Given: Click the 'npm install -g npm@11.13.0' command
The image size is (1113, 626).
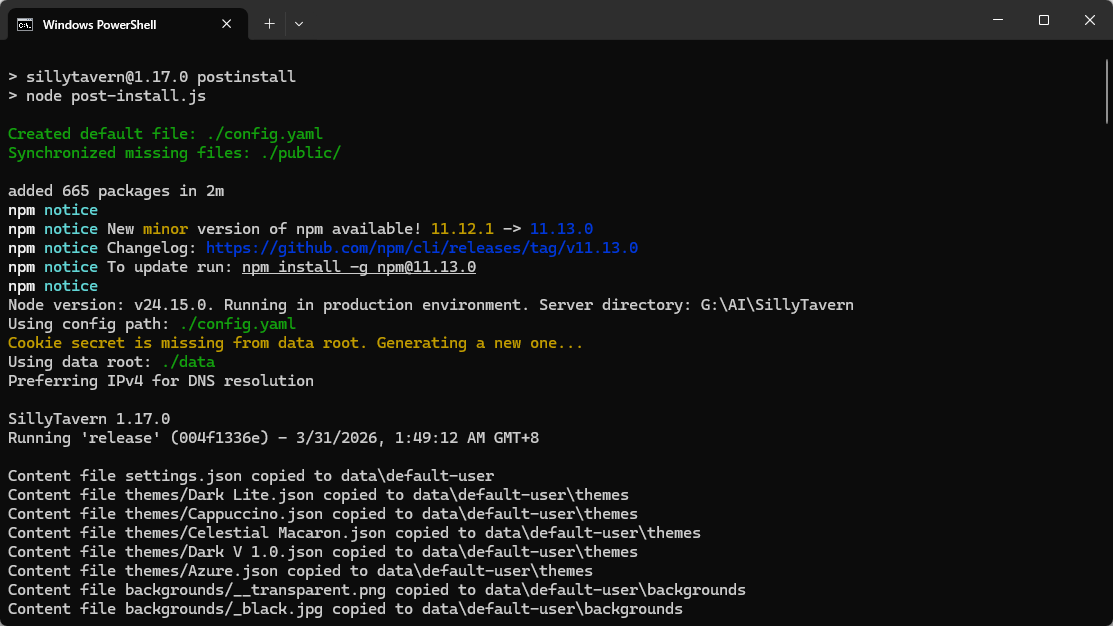Looking at the screenshot, I should [x=358, y=268].
